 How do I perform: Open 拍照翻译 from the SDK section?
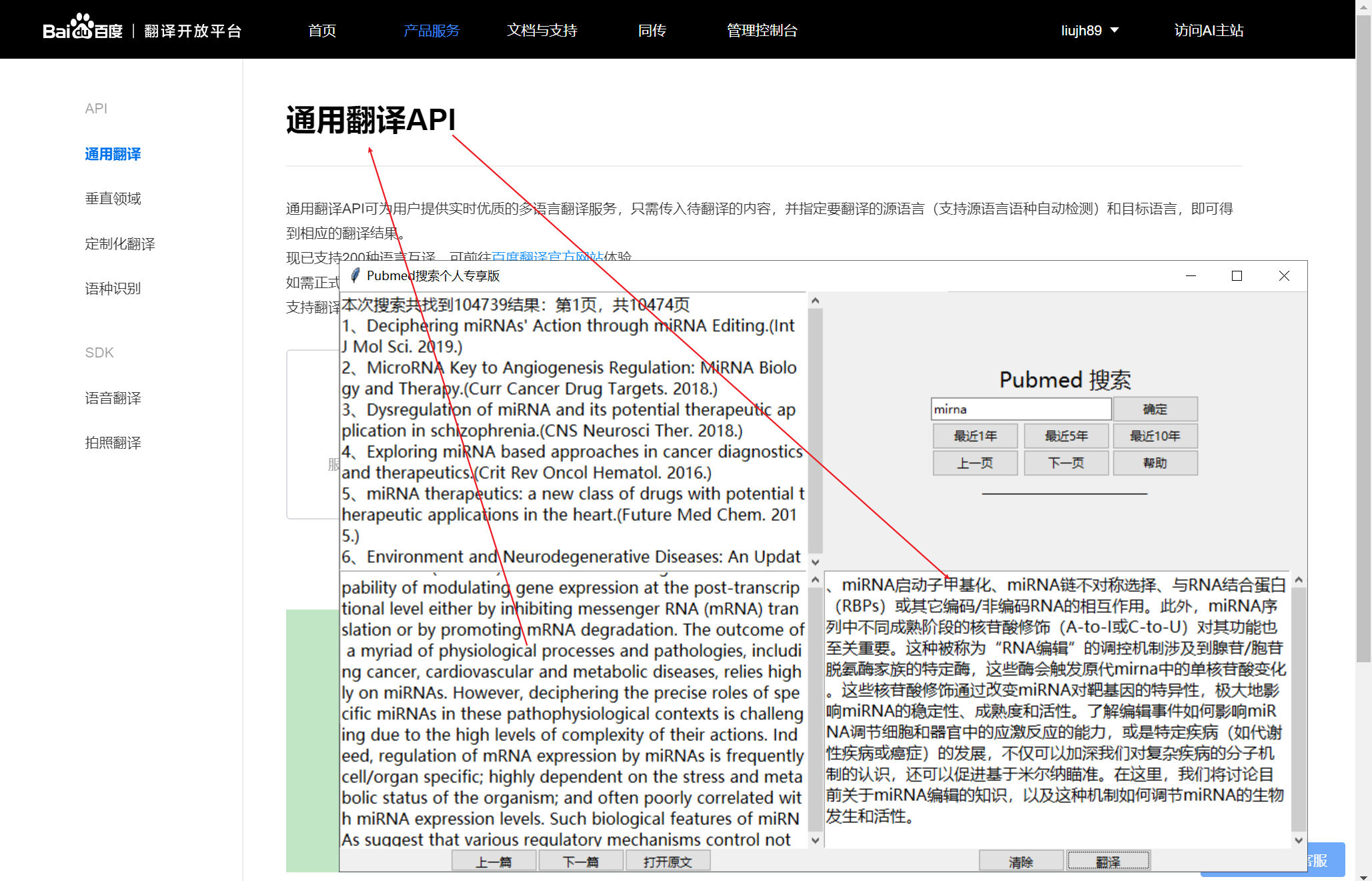113,442
